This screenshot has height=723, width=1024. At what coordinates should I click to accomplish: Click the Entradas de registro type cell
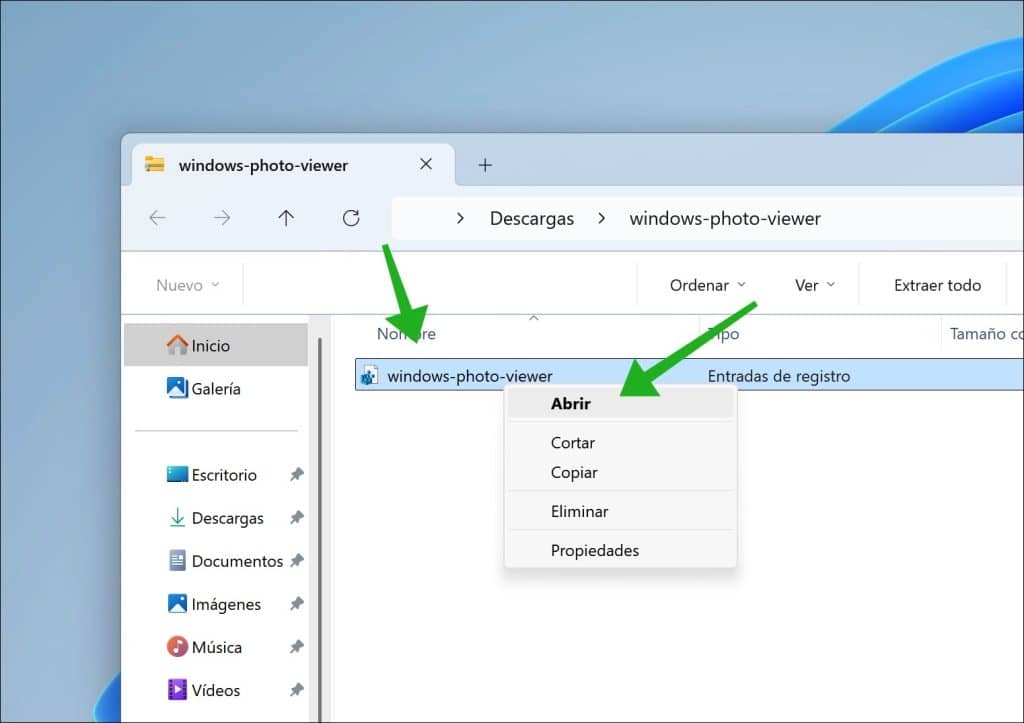click(x=778, y=376)
